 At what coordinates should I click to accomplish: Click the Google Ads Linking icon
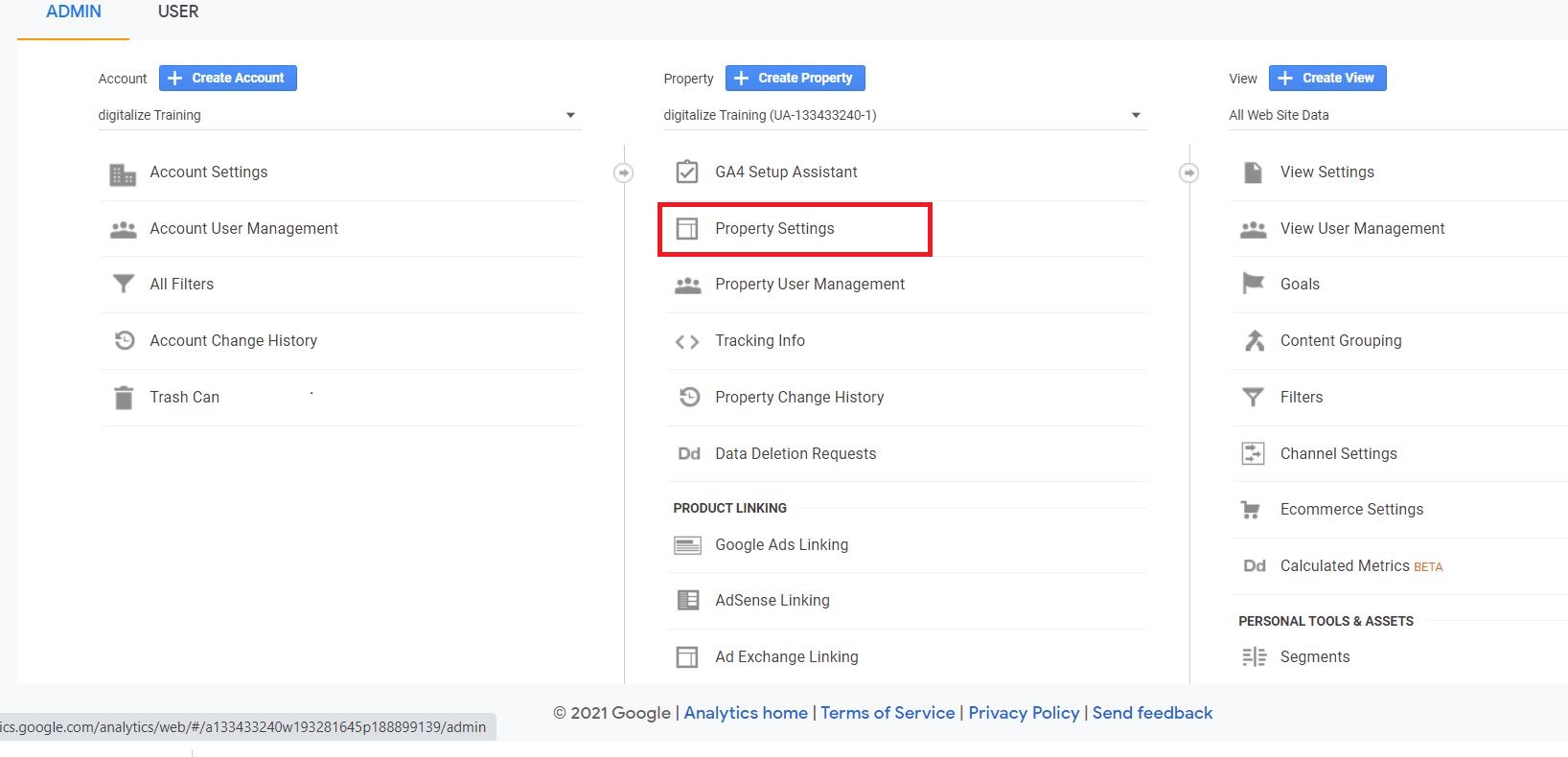[x=687, y=545]
